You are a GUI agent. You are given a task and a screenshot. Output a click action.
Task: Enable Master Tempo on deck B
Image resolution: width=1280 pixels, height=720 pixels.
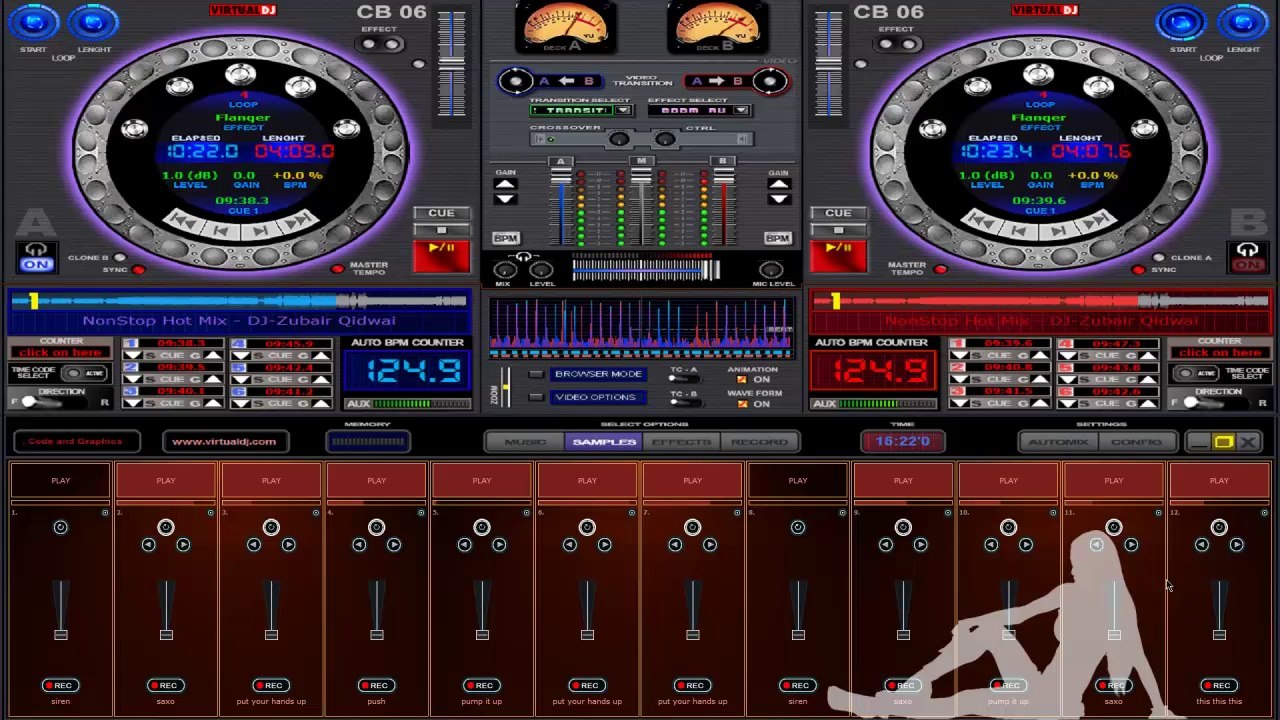coord(940,268)
